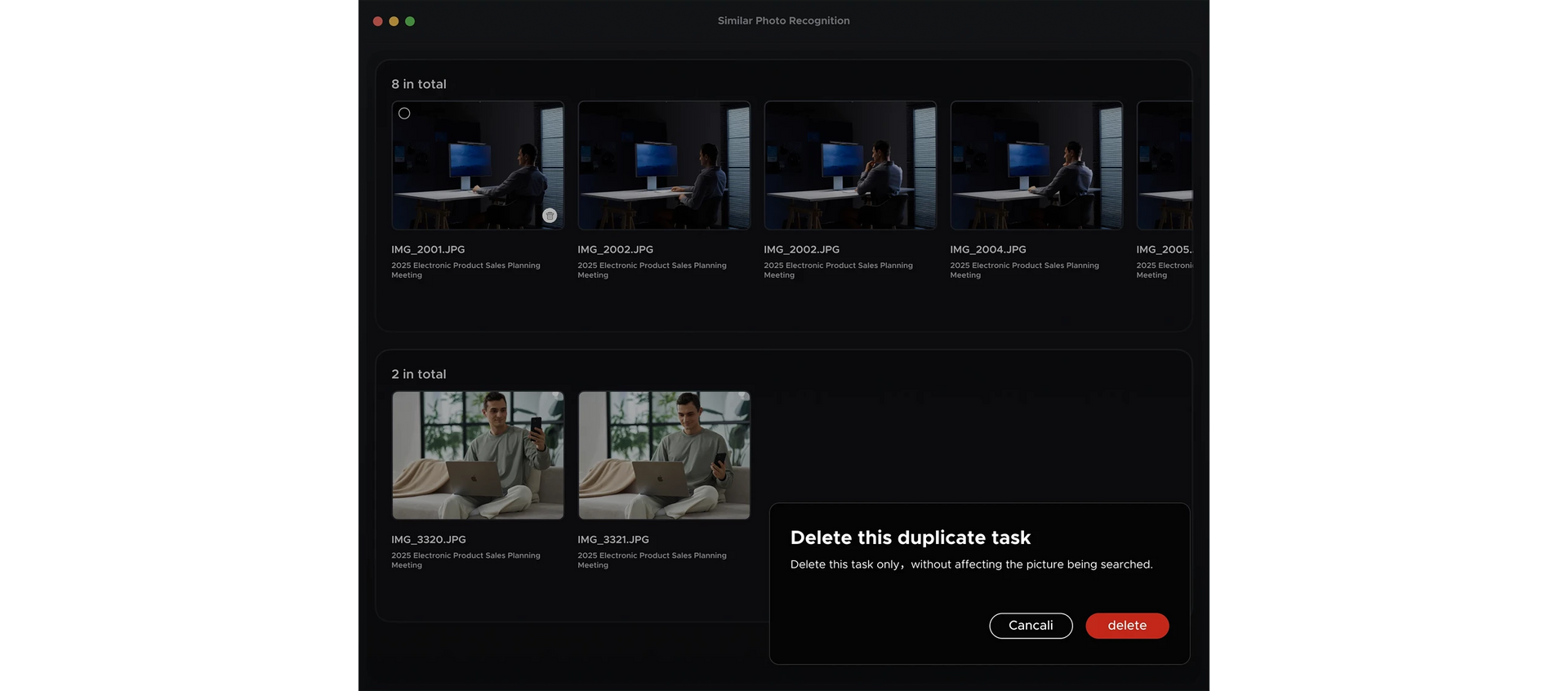Viewport: 1568px width, 691px height.
Task: Open the IMG_2004.JPG photo thumbnail
Action: [x=1036, y=165]
